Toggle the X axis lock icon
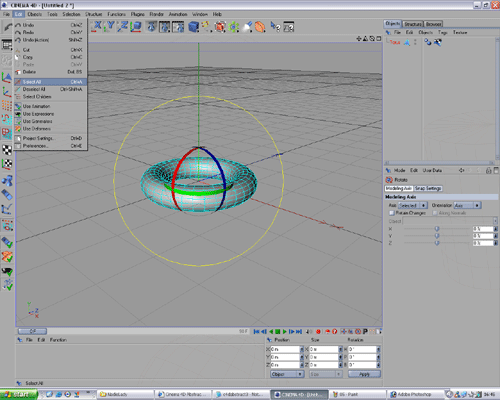 (x=97, y=26)
